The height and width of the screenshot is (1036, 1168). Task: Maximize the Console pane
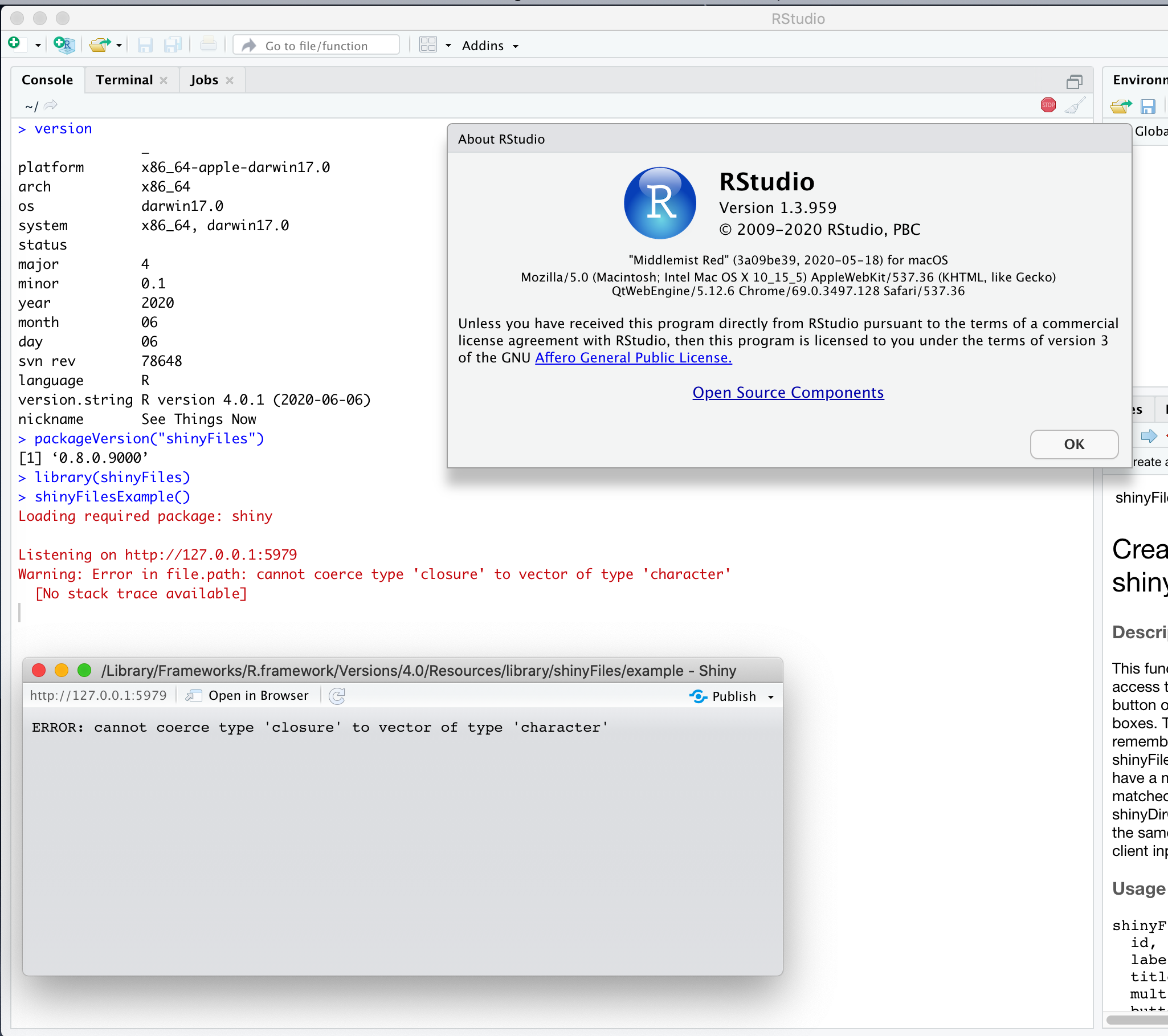1075,81
